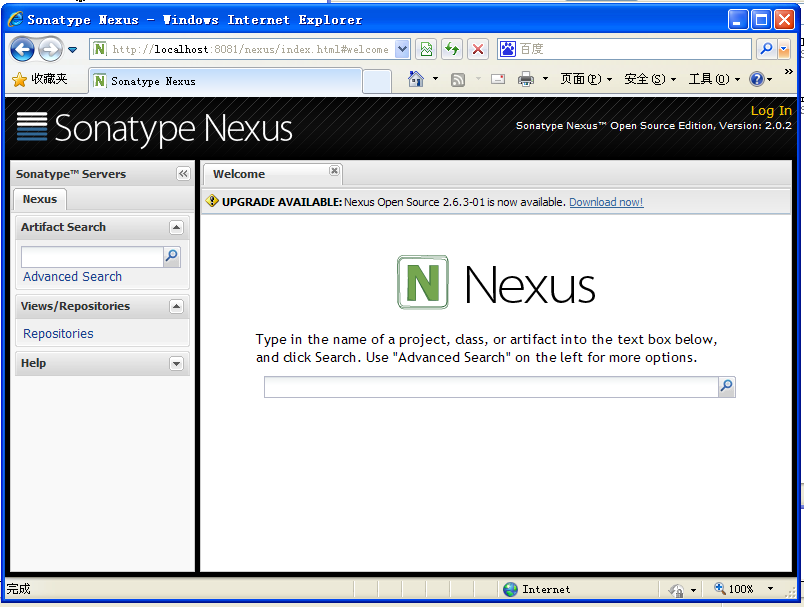Collapse the Views/Repositories section
The height and width of the screenshot is (607, 804).
click(x=176, y=307)
